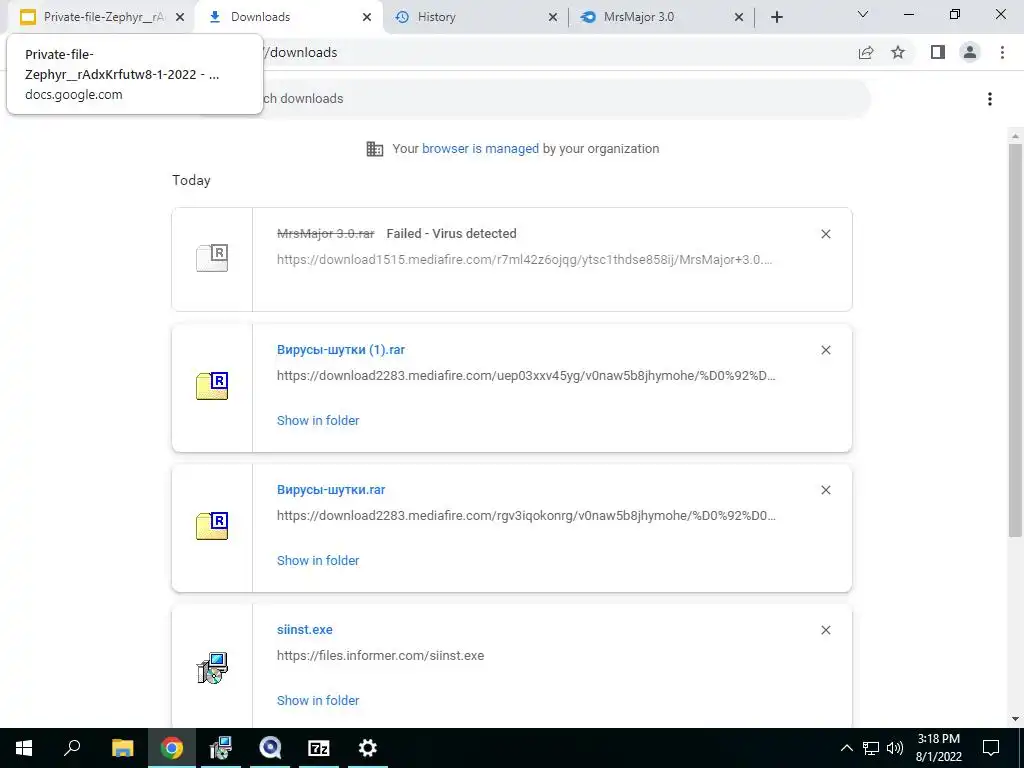The image size is (1024, 768).
Task: Remove MrsMajor 3.0.rar from list
Action: [825, 234]
